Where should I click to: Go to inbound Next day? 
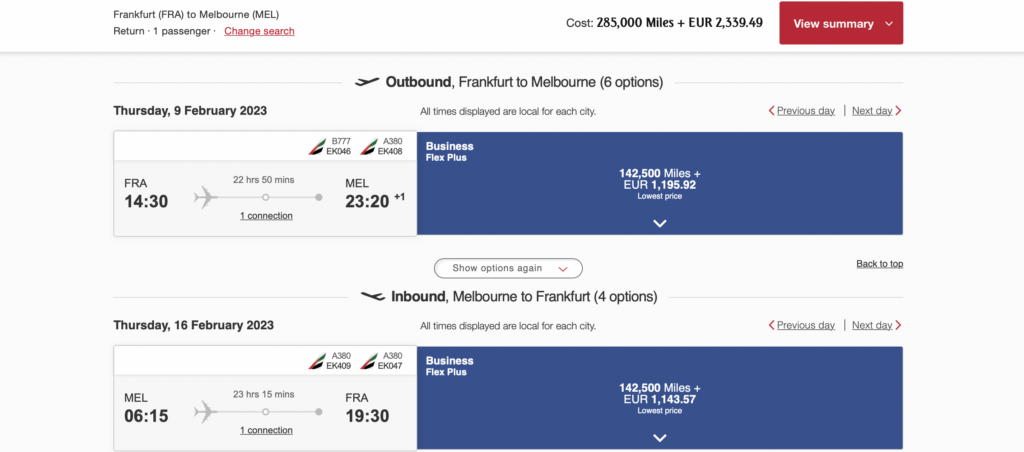(875, 325)
